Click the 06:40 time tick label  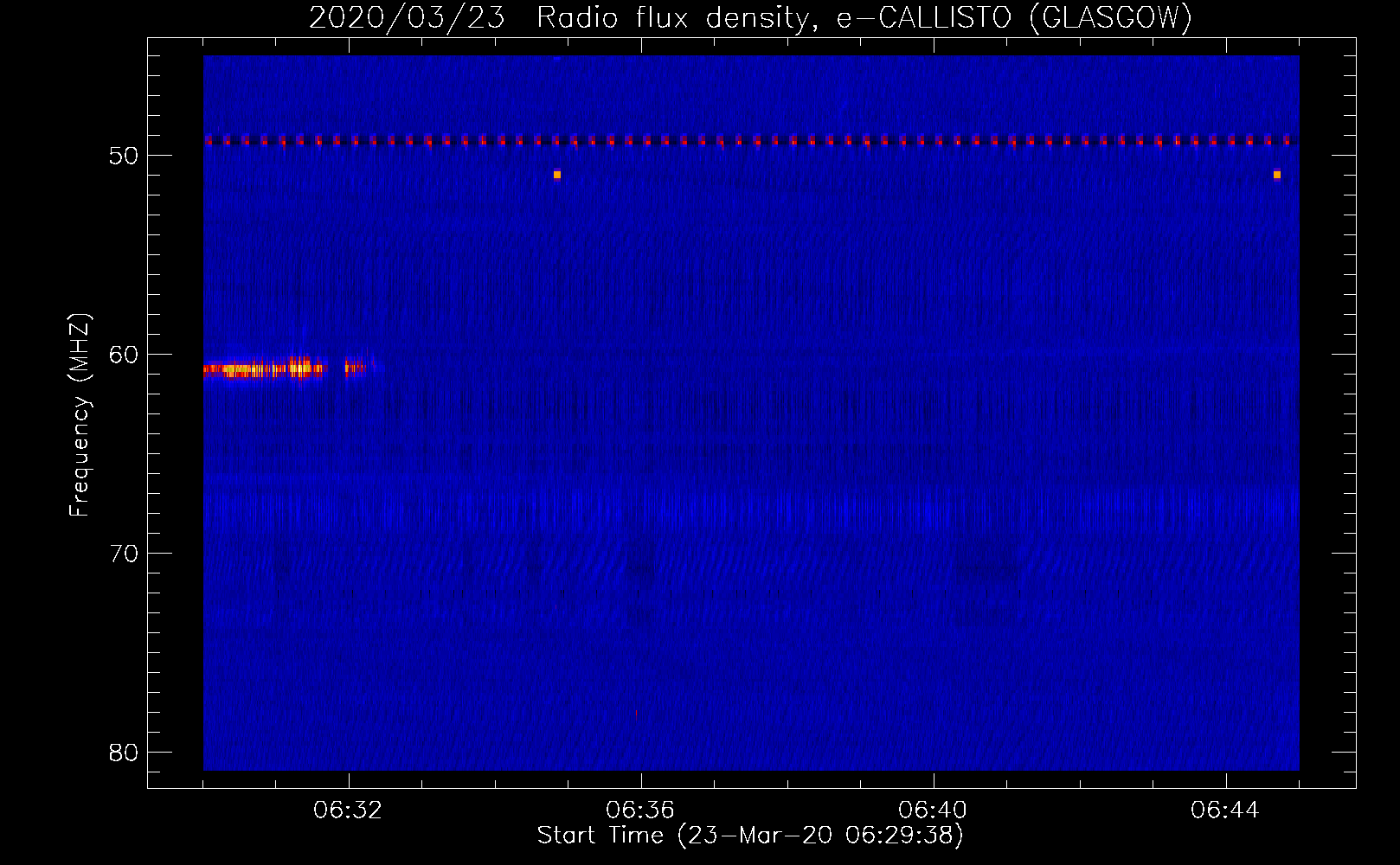point(933,811)
